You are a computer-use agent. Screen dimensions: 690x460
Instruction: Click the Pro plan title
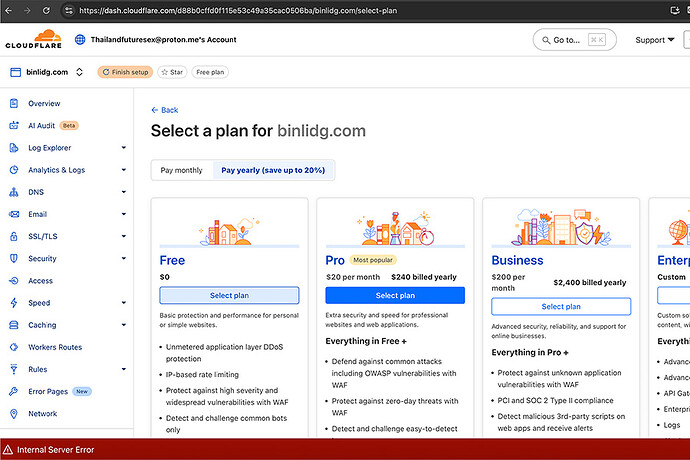335,260
